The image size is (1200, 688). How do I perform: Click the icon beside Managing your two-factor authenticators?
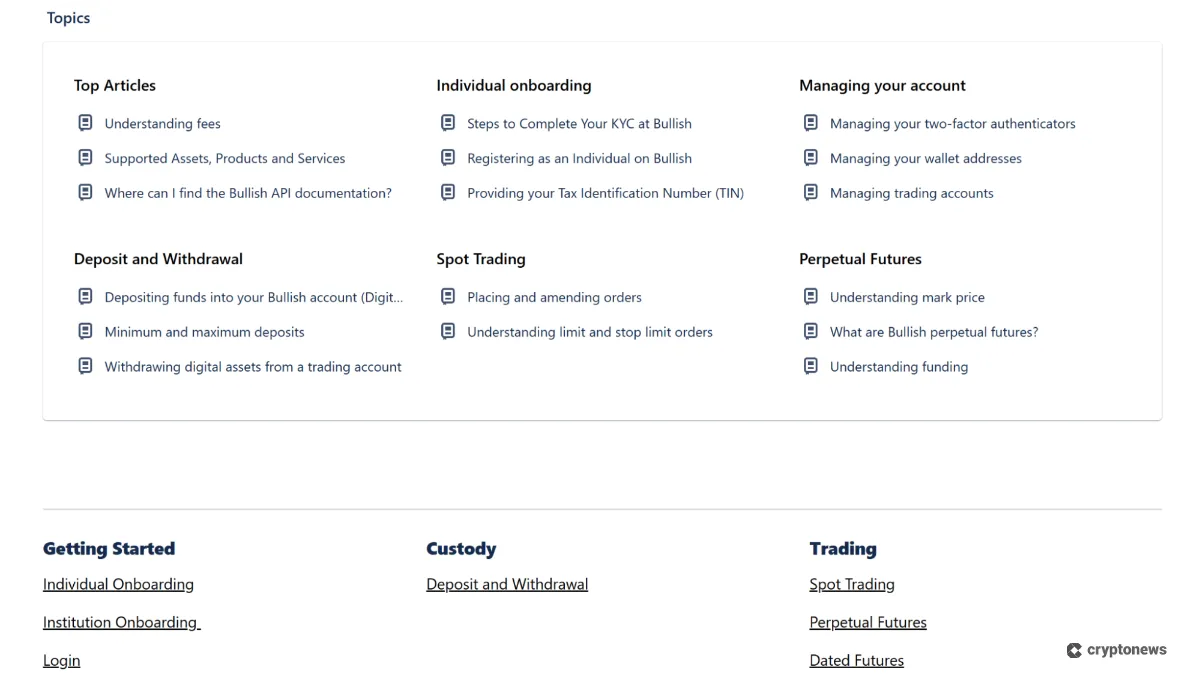pos(811,123)
